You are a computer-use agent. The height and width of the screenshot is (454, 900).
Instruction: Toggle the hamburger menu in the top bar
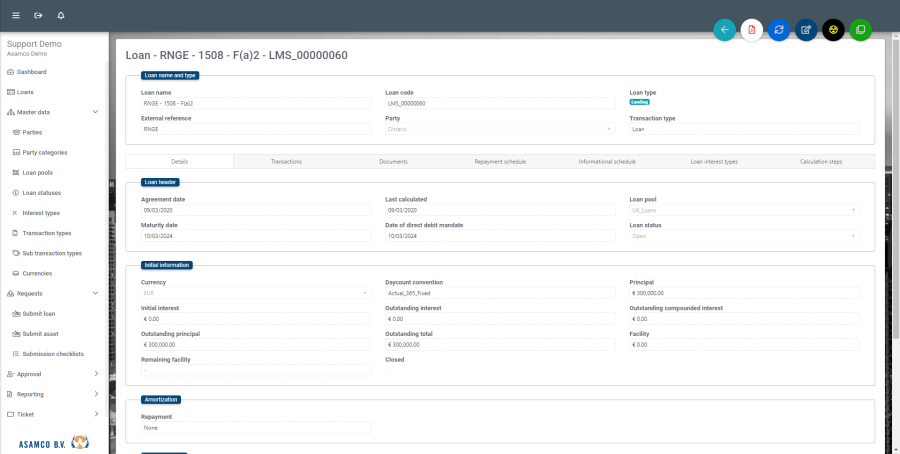(x=15, y=16)
